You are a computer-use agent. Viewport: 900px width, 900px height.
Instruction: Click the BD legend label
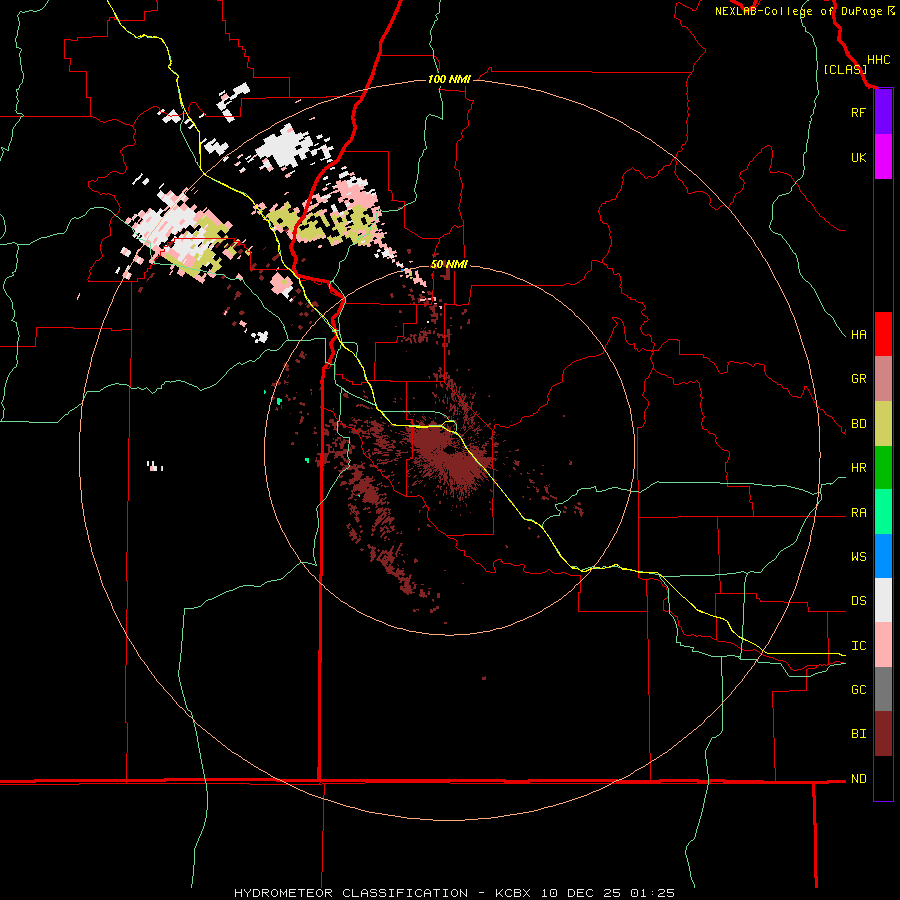coord(858,424)
